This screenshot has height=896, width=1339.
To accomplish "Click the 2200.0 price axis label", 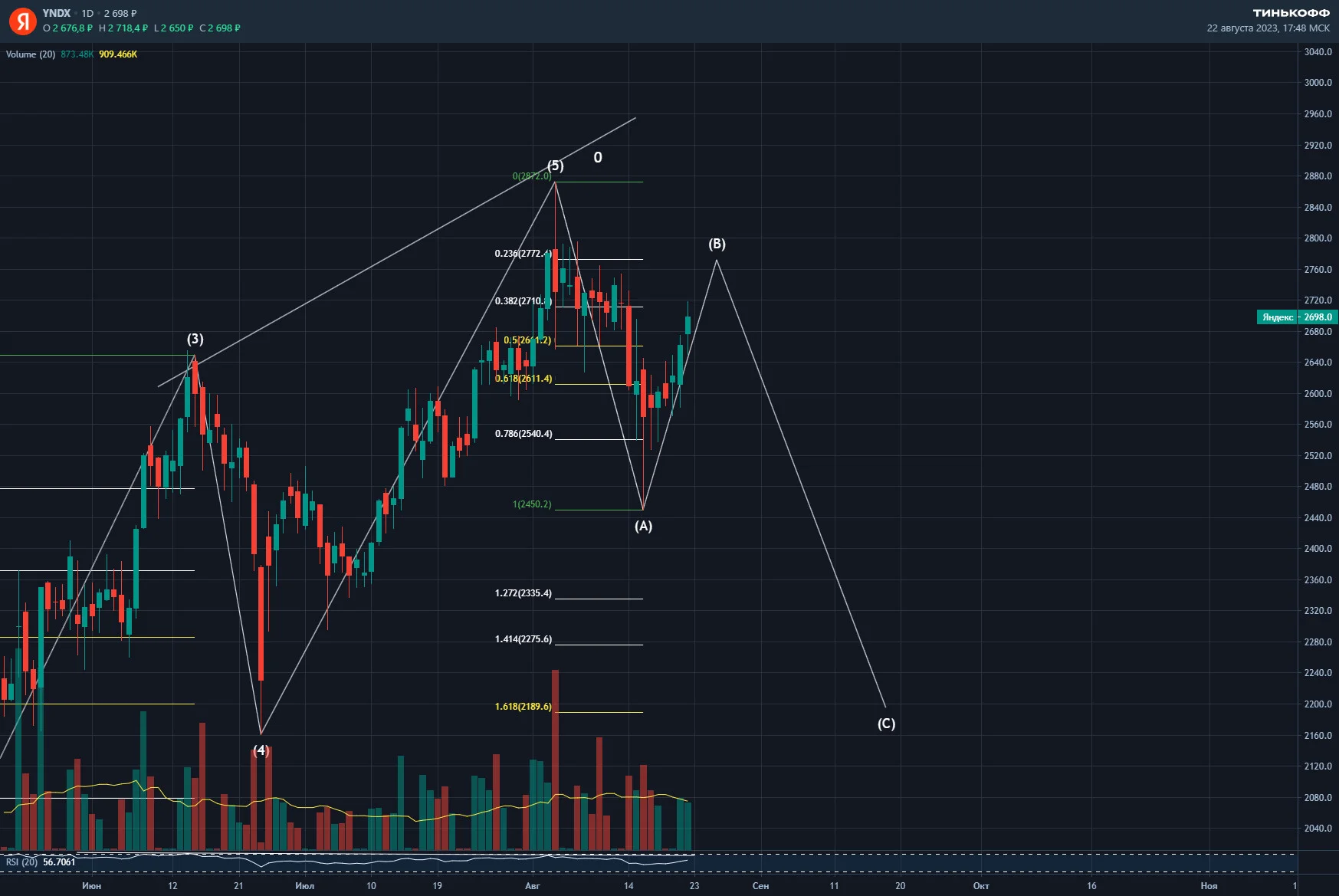I will coord(1318,704).
